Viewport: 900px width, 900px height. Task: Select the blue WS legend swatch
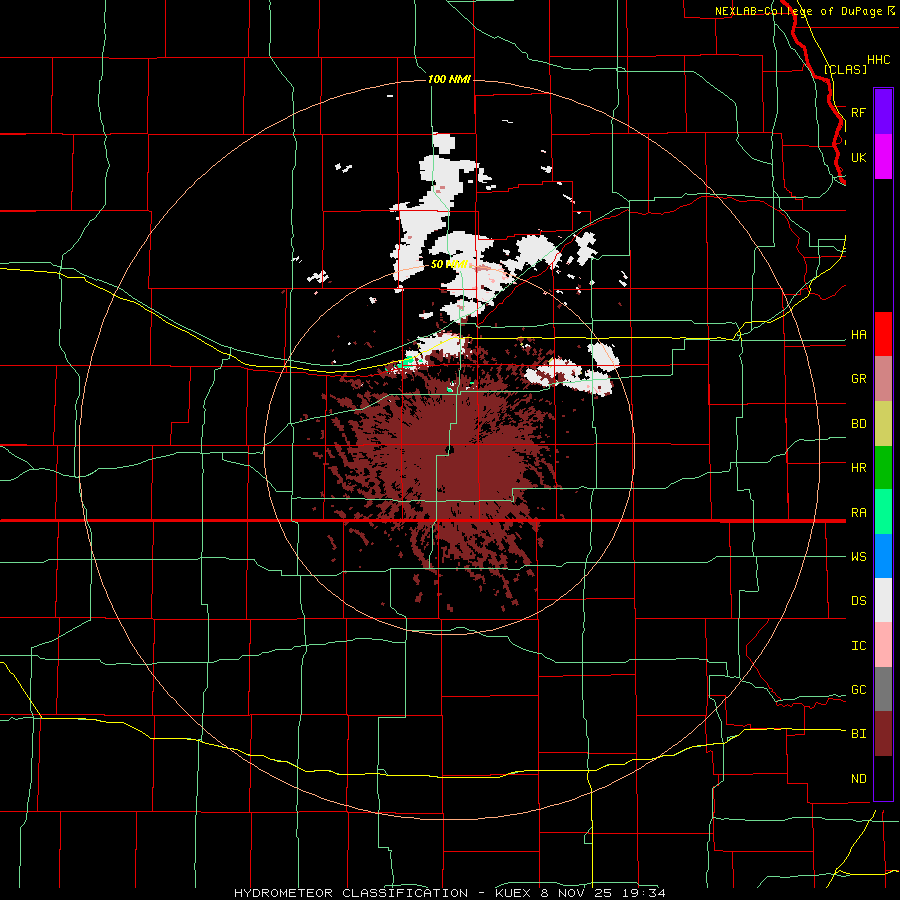(883, 556)
